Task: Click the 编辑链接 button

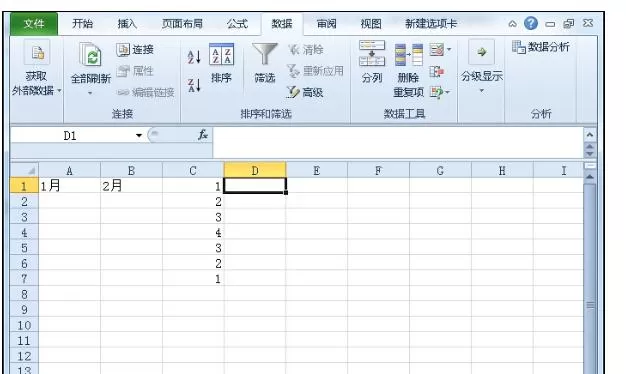Action: [x=146, y=93]
